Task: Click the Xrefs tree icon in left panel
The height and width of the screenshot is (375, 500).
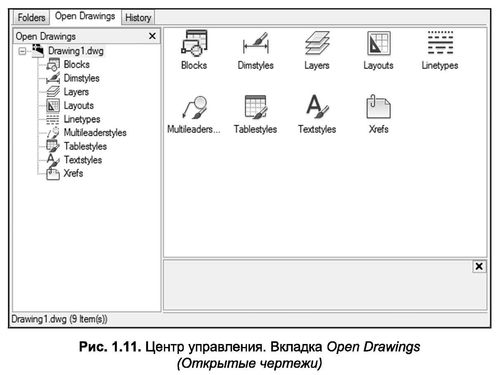Action: point(53,173)
